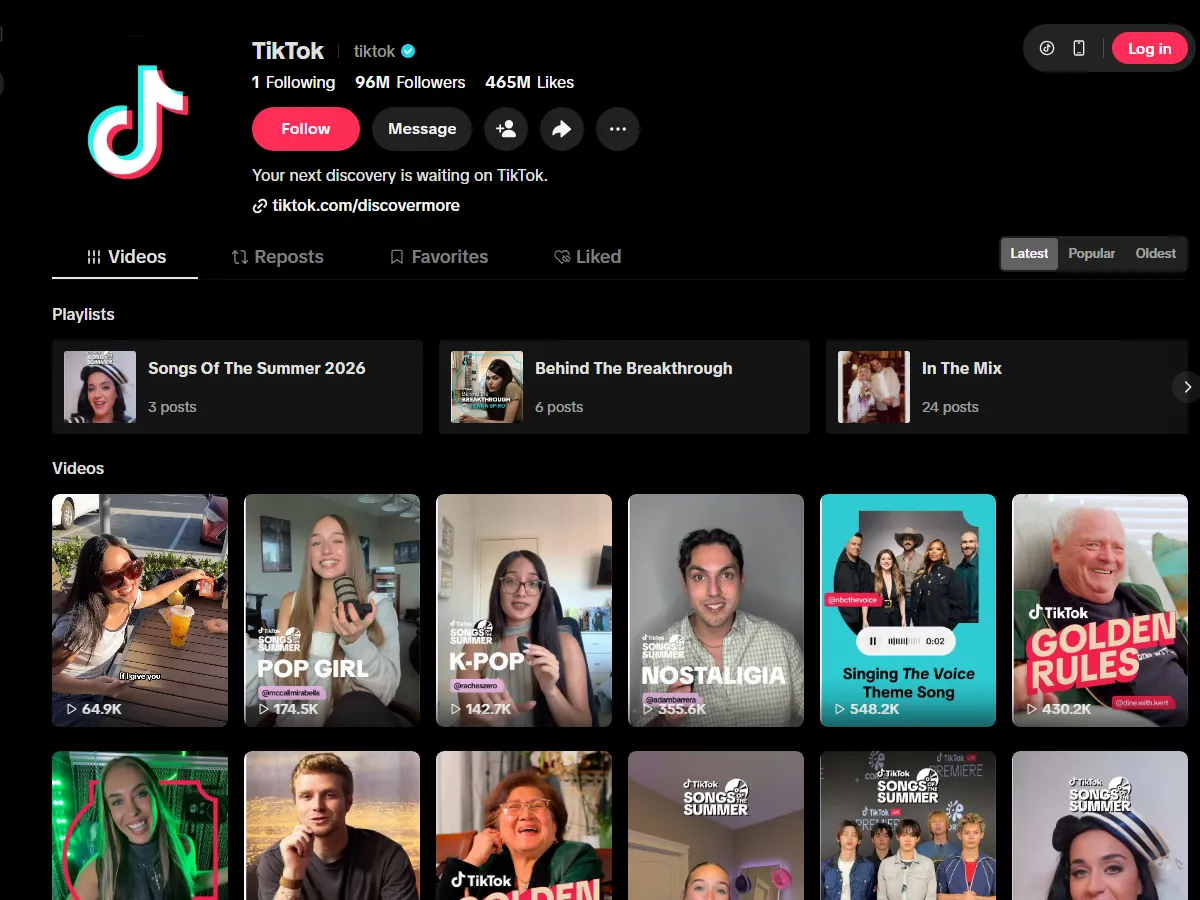Switch to the Videos tab
This screenshot has height=900, width=1200.
[125, 257]
